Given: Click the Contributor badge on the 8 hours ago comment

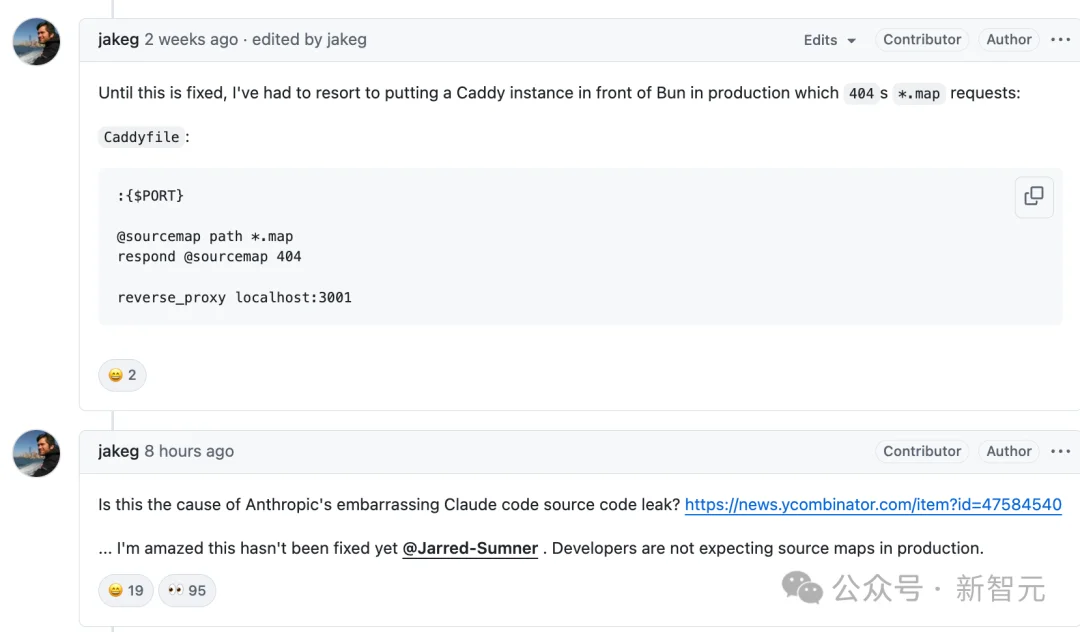Looking at the screenshot, I should point(921,452).
